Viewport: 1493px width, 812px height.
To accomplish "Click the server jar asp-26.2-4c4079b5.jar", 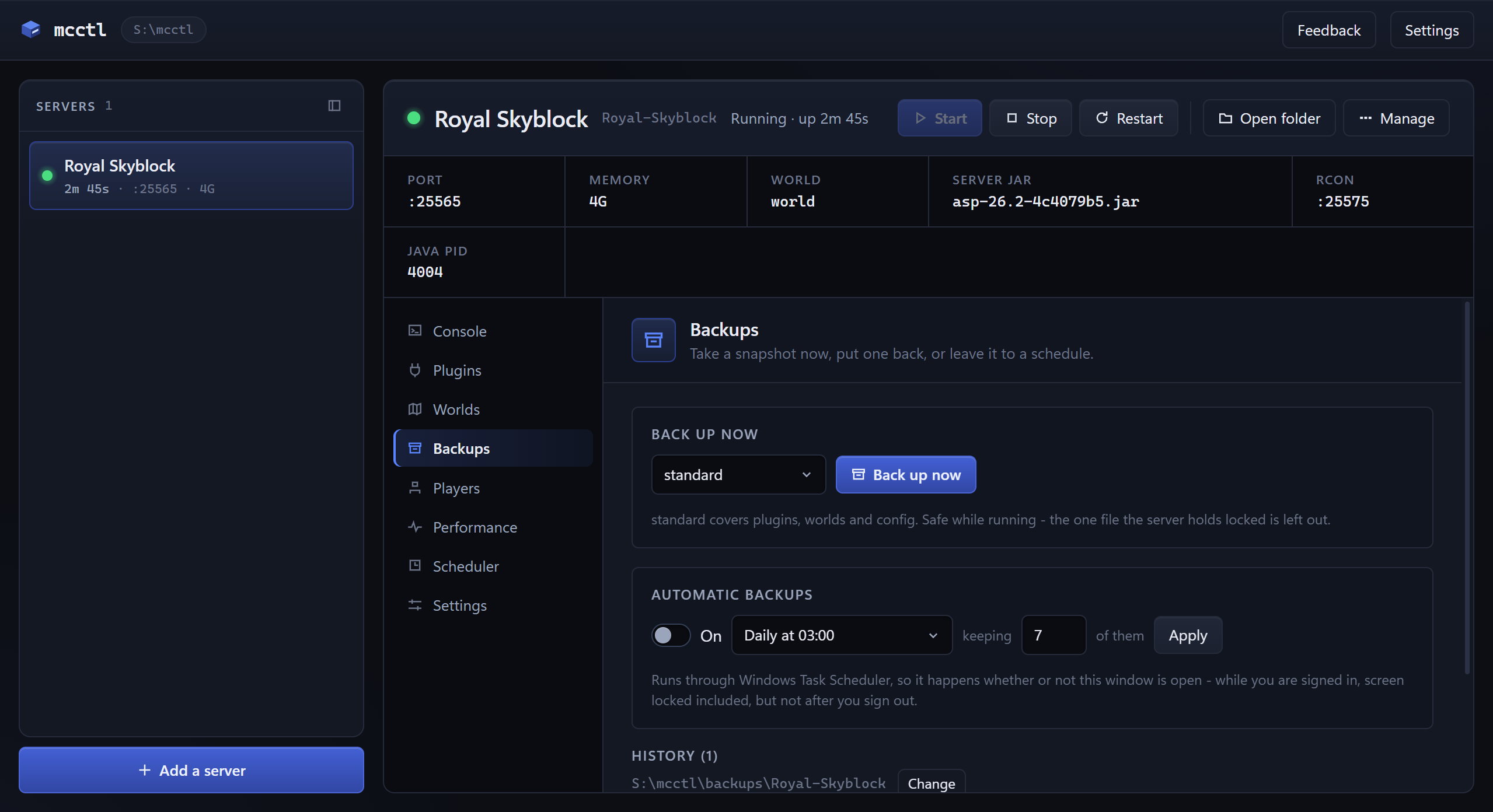I will point(1046,202).
